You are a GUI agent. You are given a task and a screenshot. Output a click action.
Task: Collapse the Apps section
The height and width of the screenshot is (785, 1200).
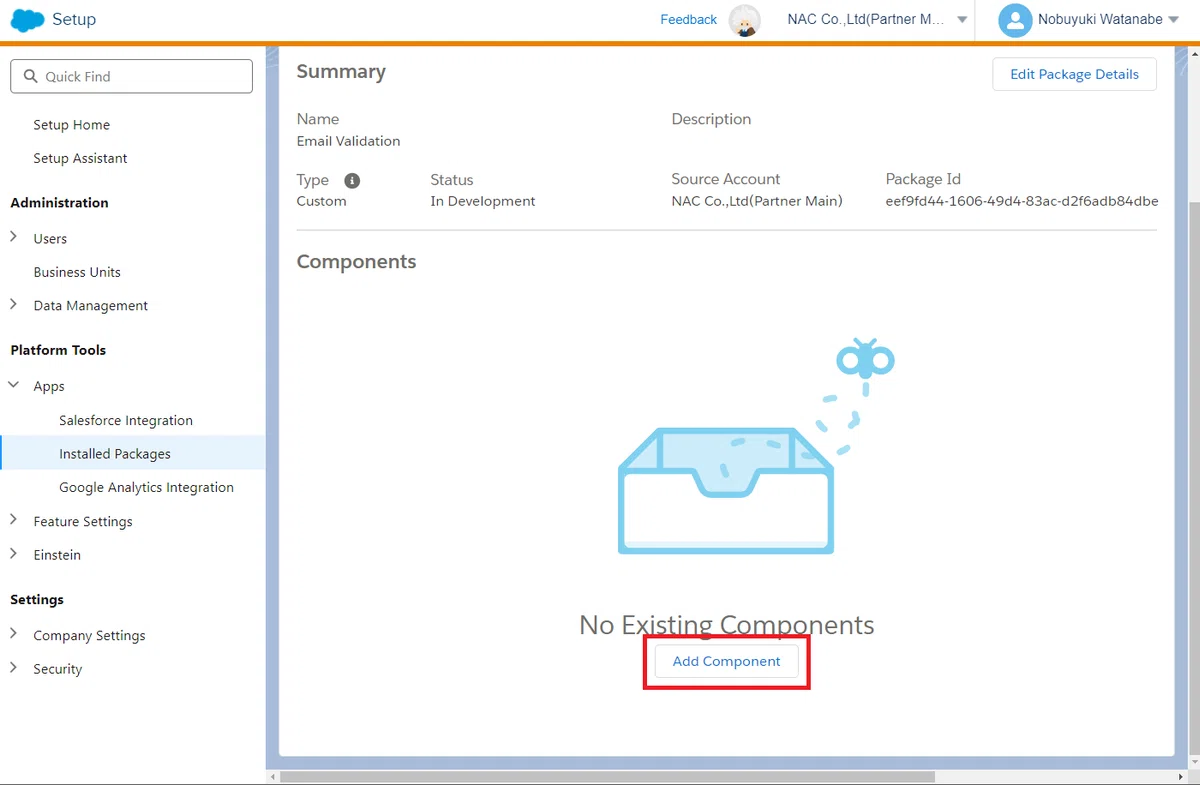click(x=14, y=385)
